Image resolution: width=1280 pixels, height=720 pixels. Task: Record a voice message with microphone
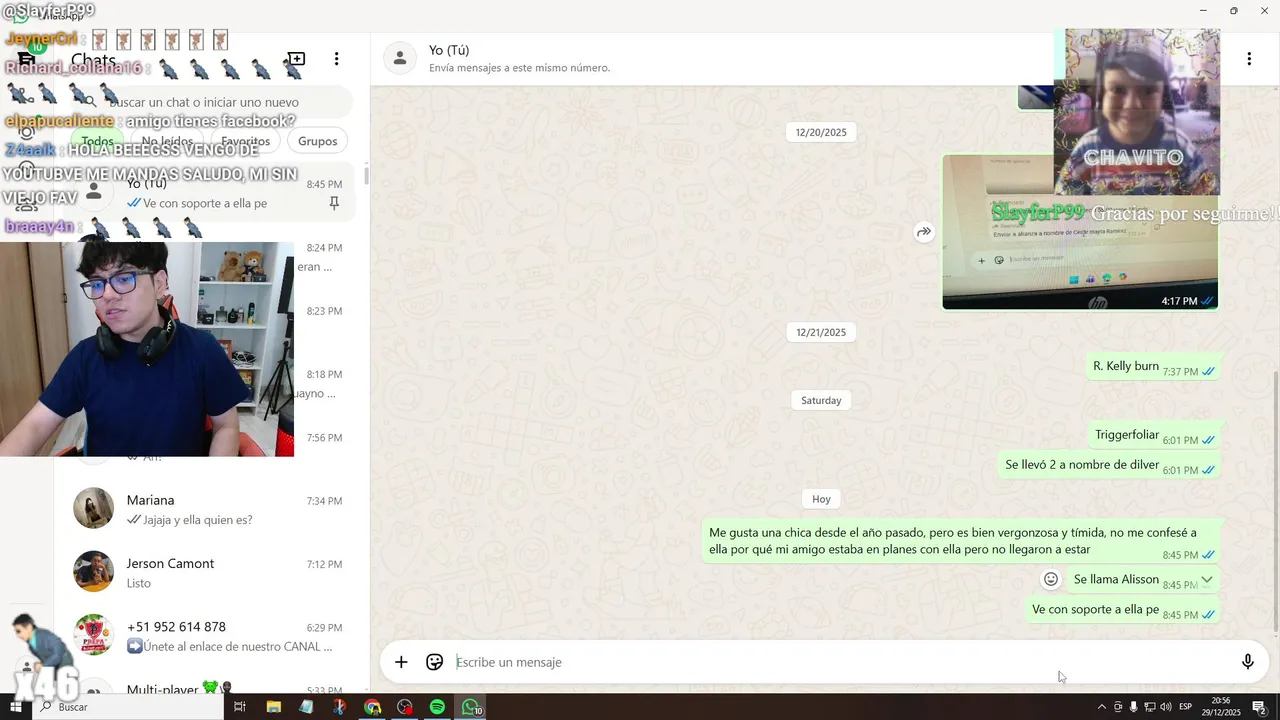pyautogui.click(x=1248, y=662)
